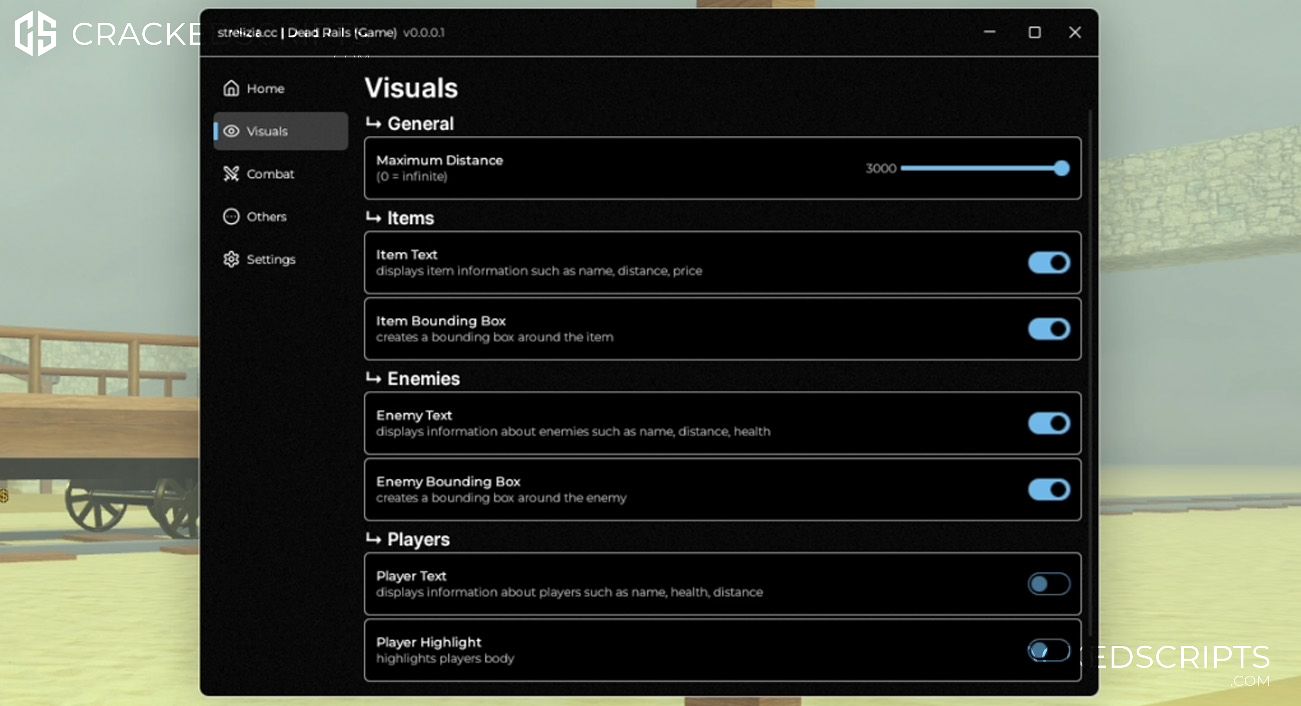Click the Players section arrow icon
Image resolution: width=1301 pixels, height=706 pixels.
(373, 538)
